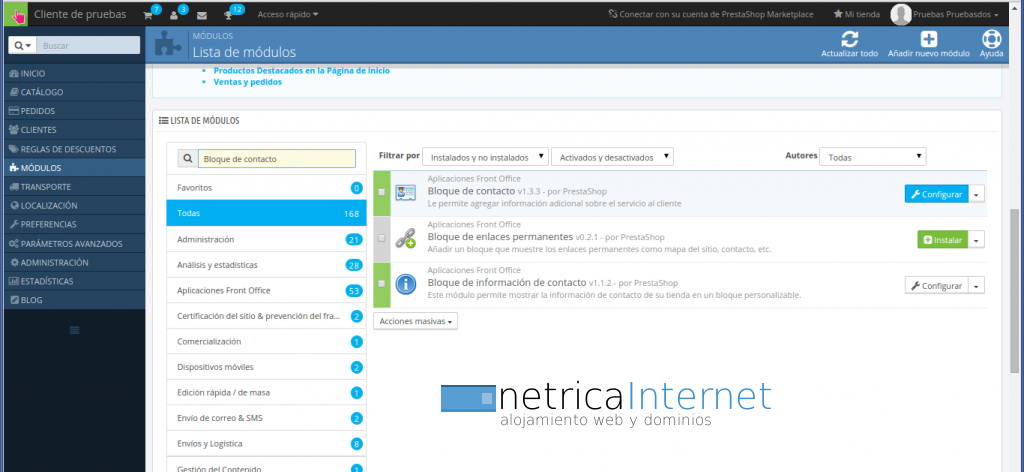
Task: Click the Buscar field in the sidebar
Action: (x=88, y=45)
